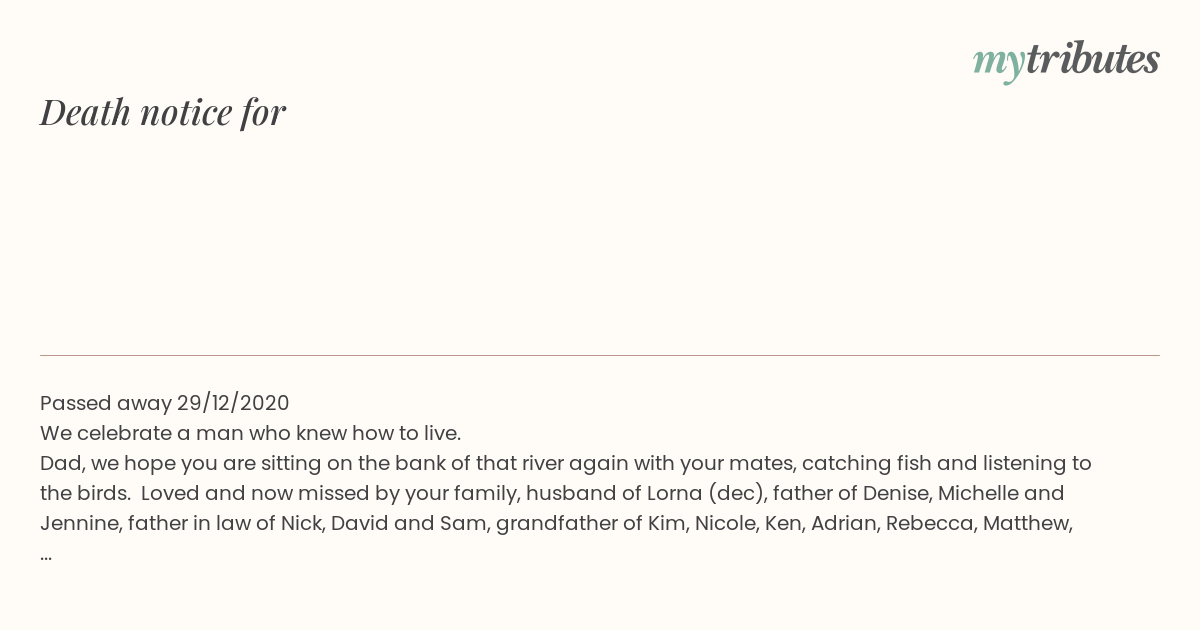The image size is (1200, 630).
Task: Expand truncated text via the ellipsis
Action: [46, 554]
